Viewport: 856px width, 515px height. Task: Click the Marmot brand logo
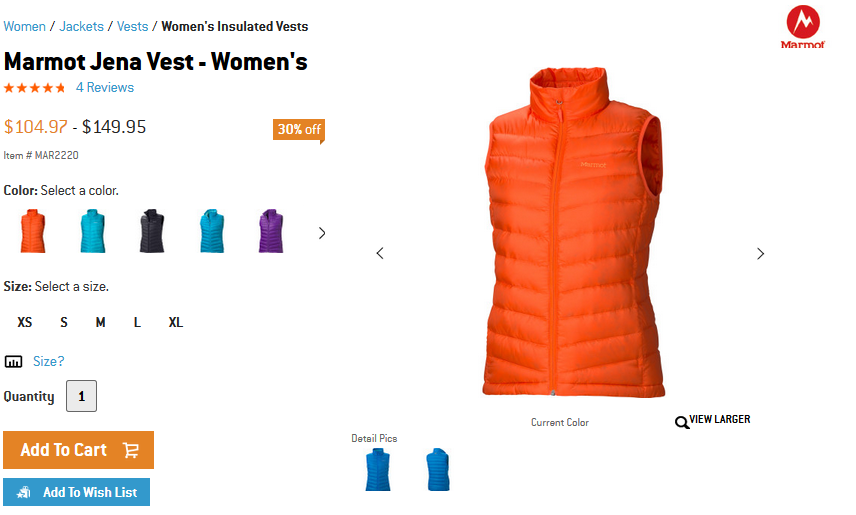[x=802, y=27]
